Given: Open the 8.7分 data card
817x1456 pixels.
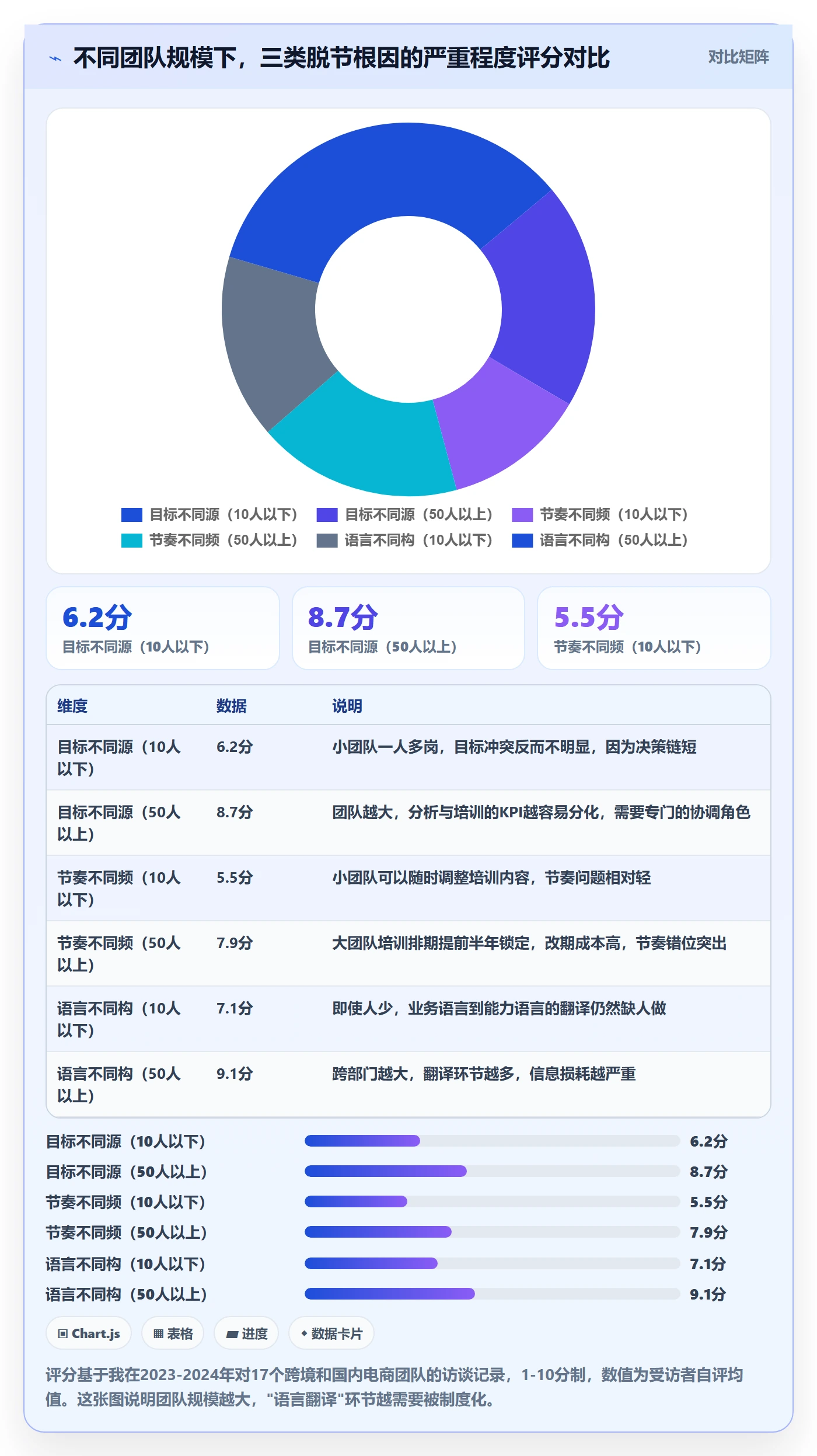Looking at the screenshot, I should 408,628.
